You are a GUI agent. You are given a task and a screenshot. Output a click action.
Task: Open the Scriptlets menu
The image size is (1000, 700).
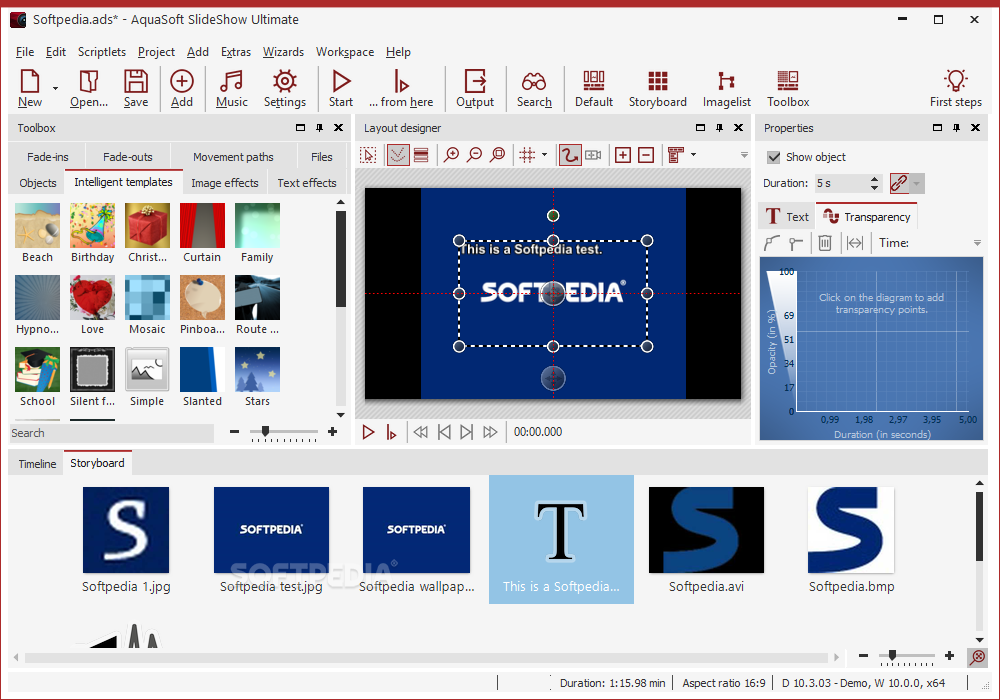[102, 52]
